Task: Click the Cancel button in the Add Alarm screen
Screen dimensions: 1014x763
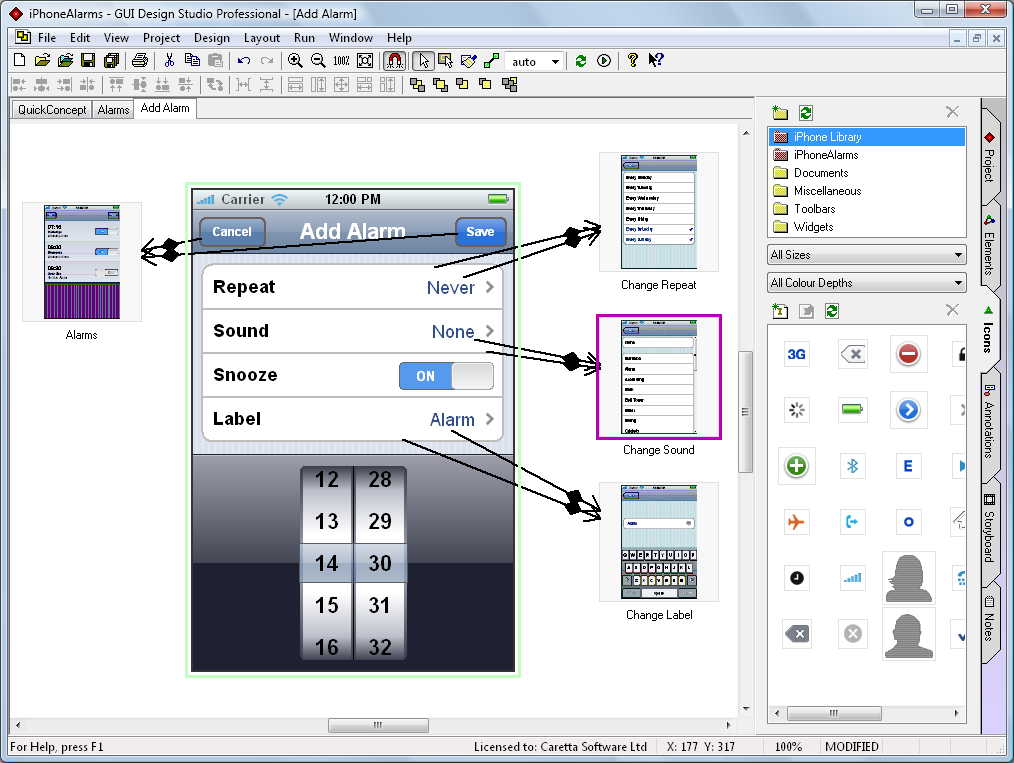Action: click(x=231, y=231)
